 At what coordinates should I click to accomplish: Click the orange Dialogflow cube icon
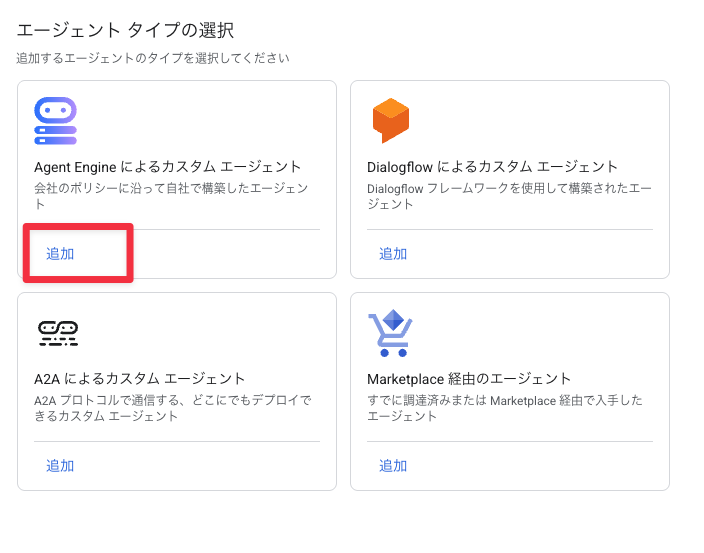[x=391, y=121]
